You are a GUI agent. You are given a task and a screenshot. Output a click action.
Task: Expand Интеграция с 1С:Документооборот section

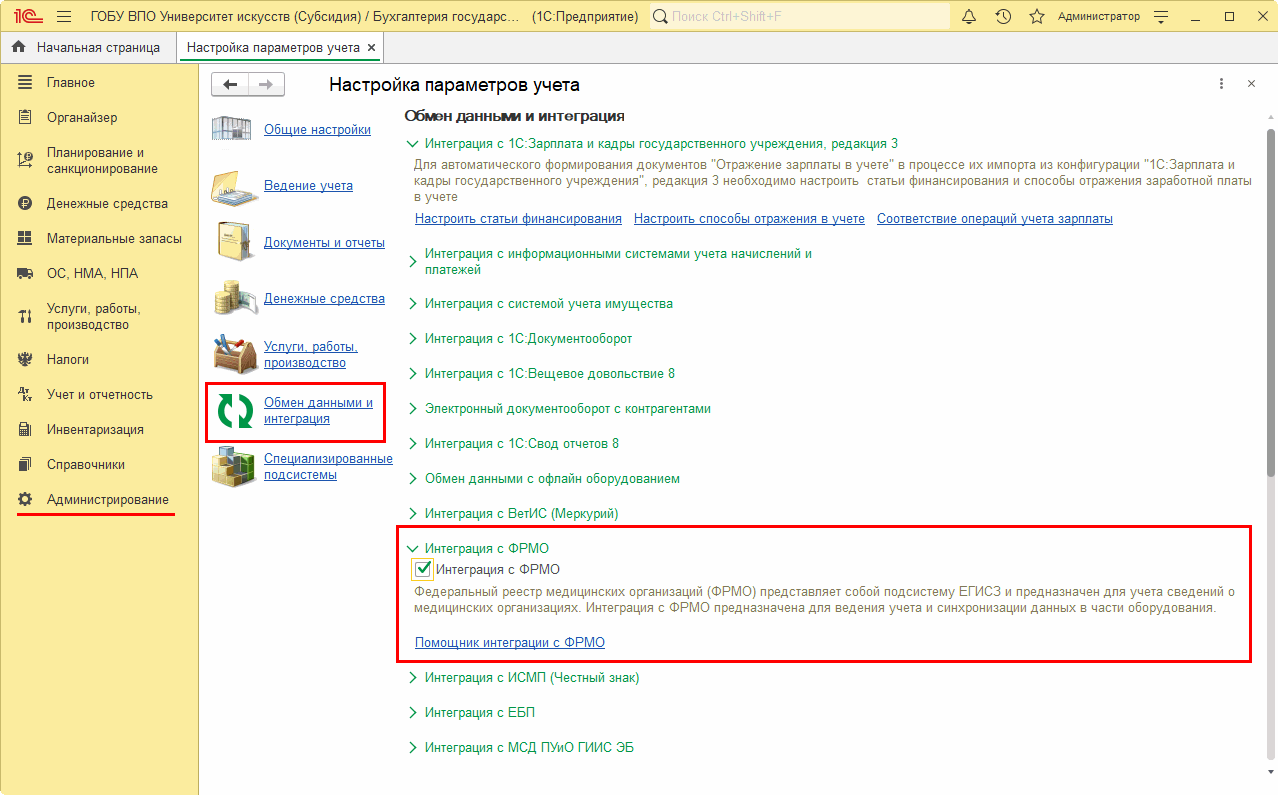pos(412,339)
